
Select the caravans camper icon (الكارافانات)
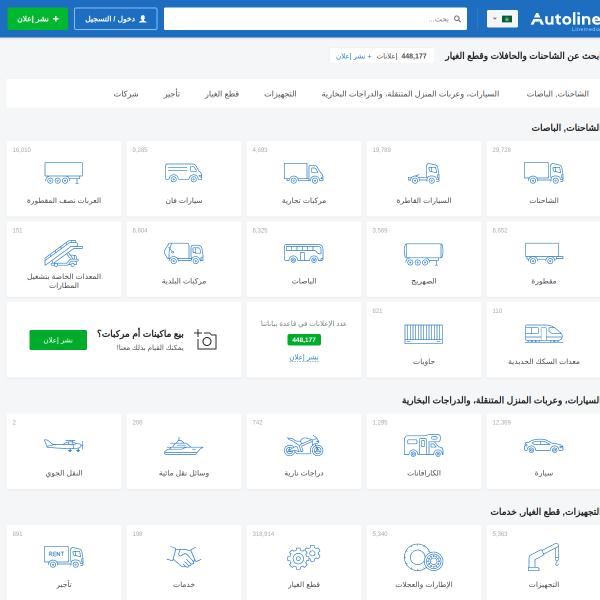tap(424, 445)
